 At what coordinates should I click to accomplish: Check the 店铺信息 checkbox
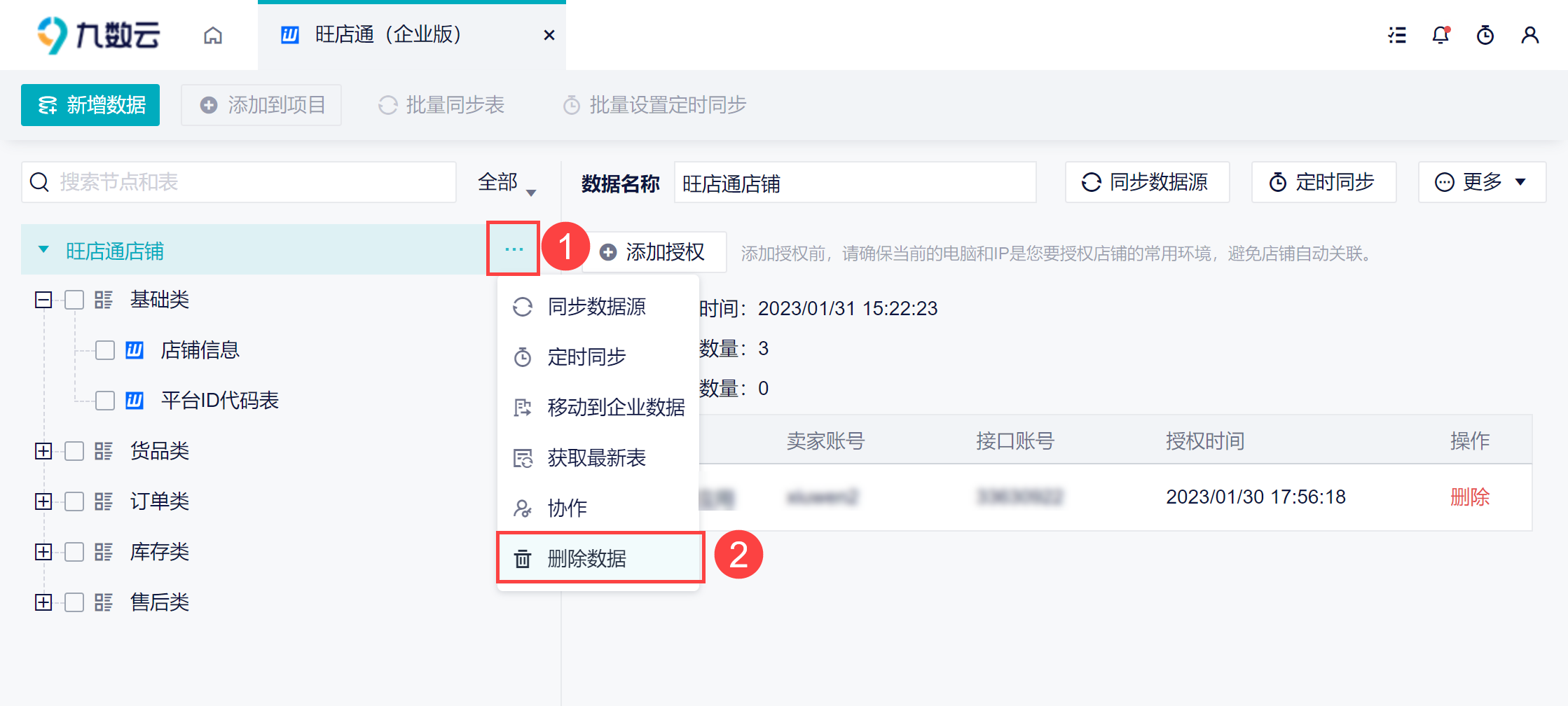tap(105, 350)
